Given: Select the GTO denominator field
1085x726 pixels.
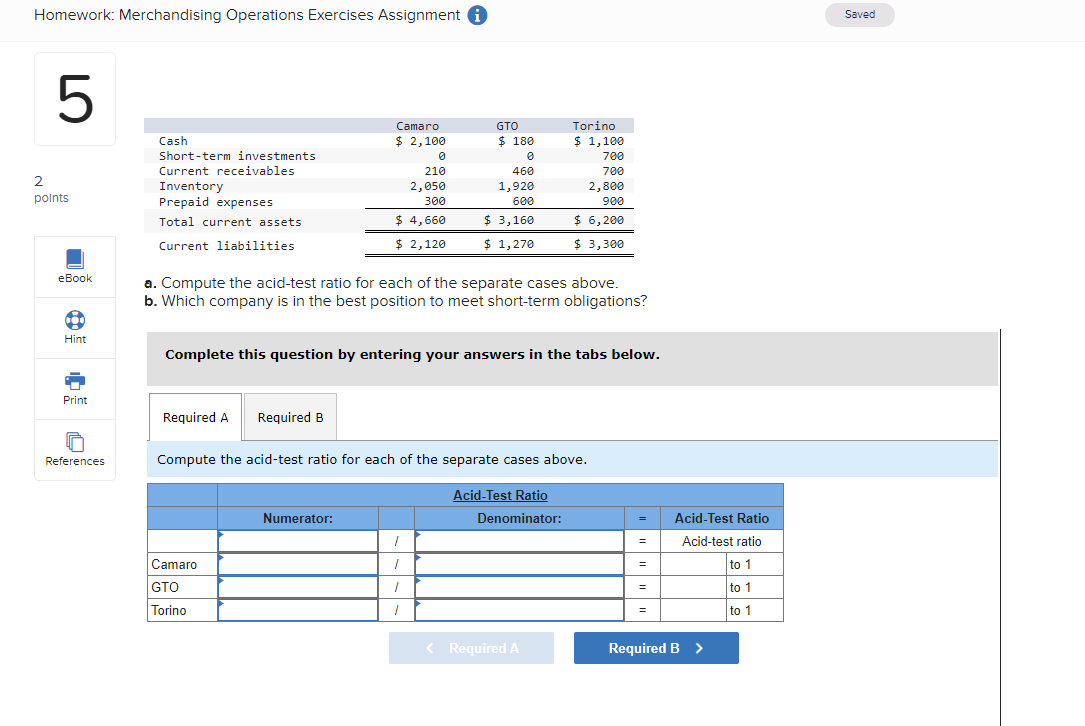Looking at the screenshot, I should pos(519,587).
